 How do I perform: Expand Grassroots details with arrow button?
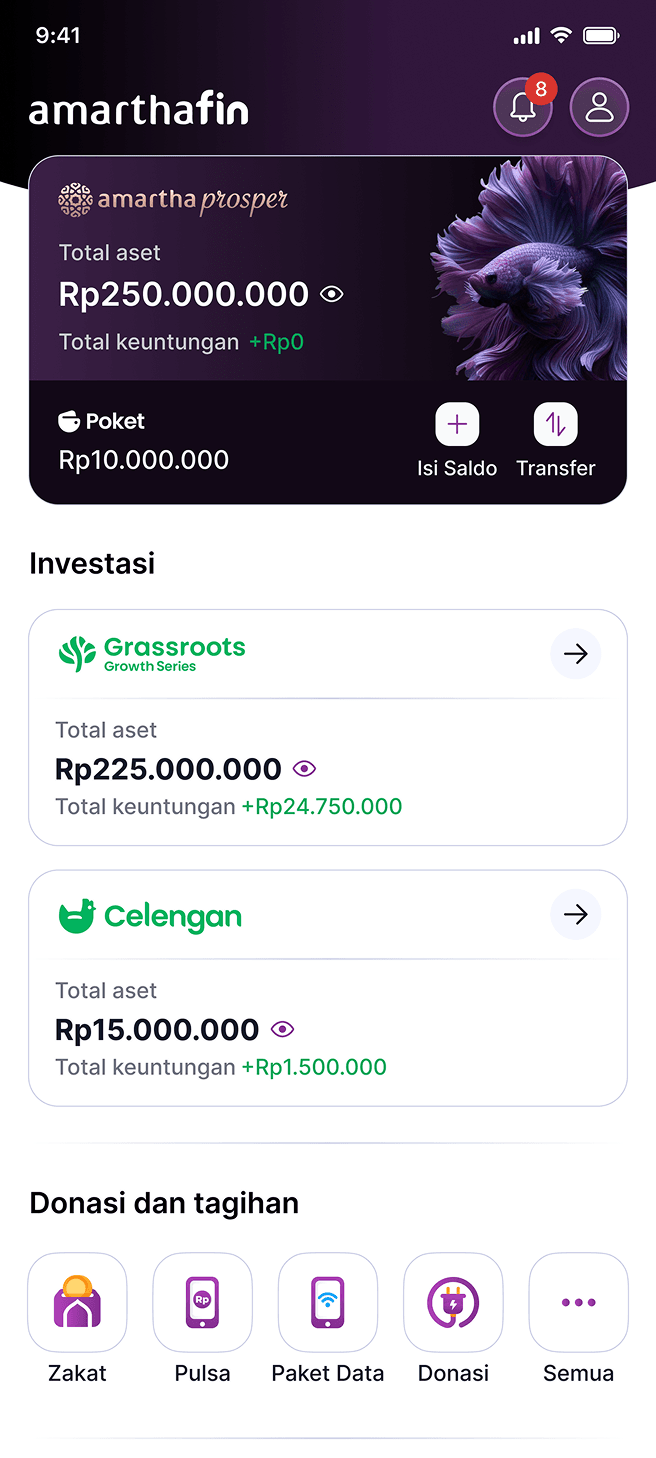(575, 654)
